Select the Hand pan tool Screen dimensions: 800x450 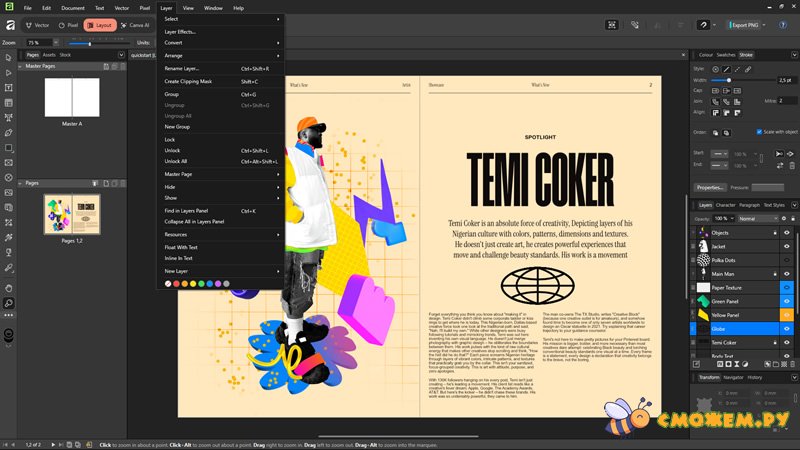[9, 286]
